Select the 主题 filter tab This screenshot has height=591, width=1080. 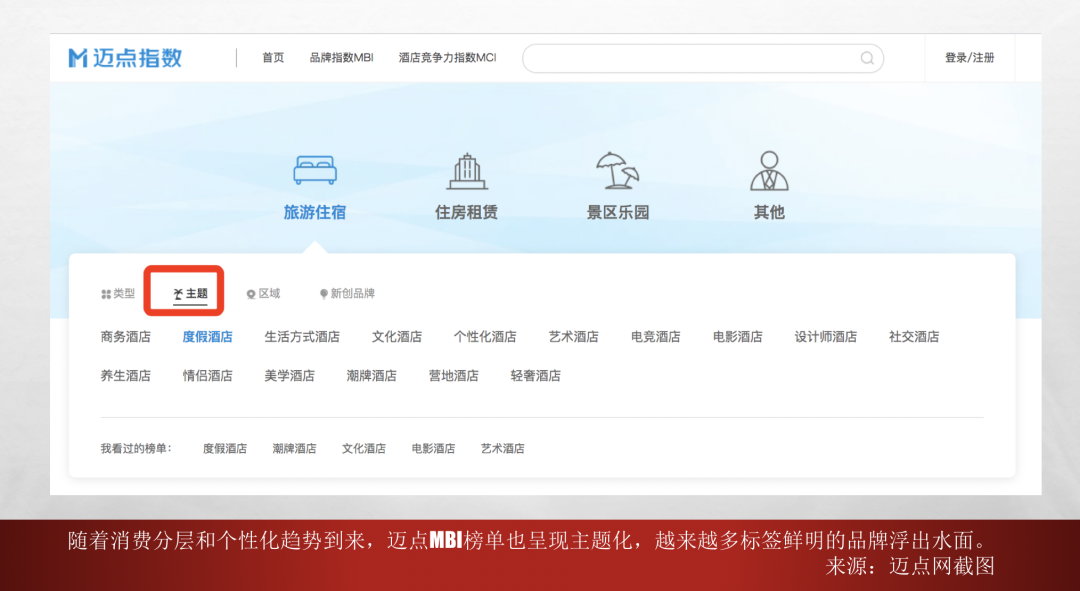[191, 294]
